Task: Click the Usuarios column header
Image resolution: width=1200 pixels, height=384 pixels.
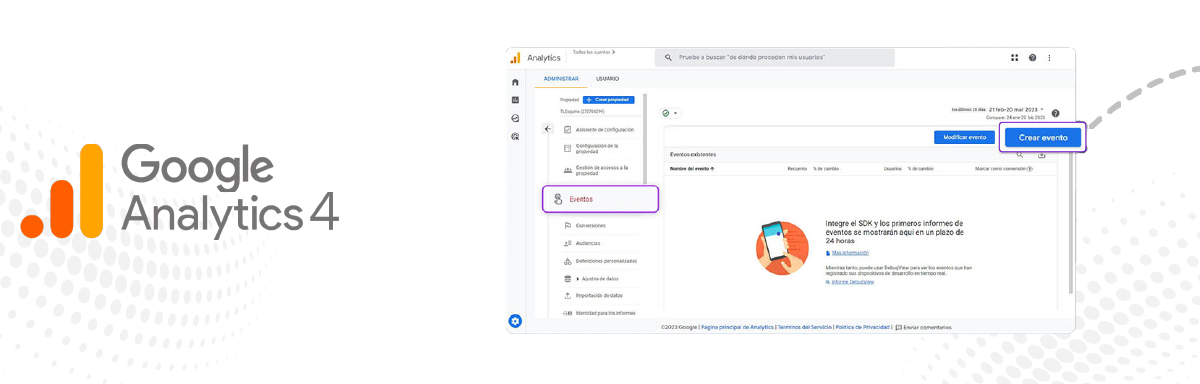Action: pyautogui.click(x=893, y=169)
